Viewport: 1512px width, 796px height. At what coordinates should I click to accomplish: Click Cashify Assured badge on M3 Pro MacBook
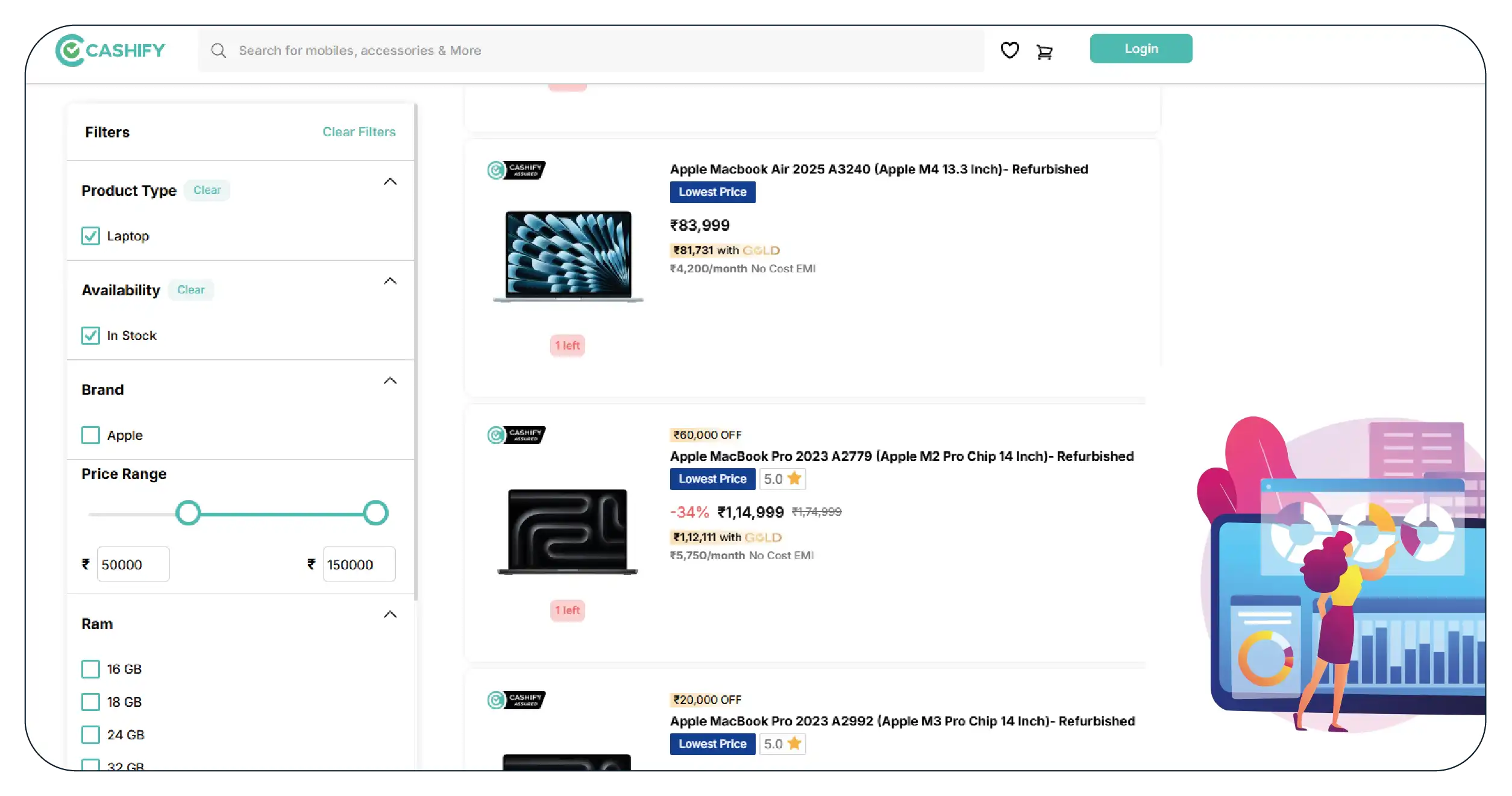[516, 700]
